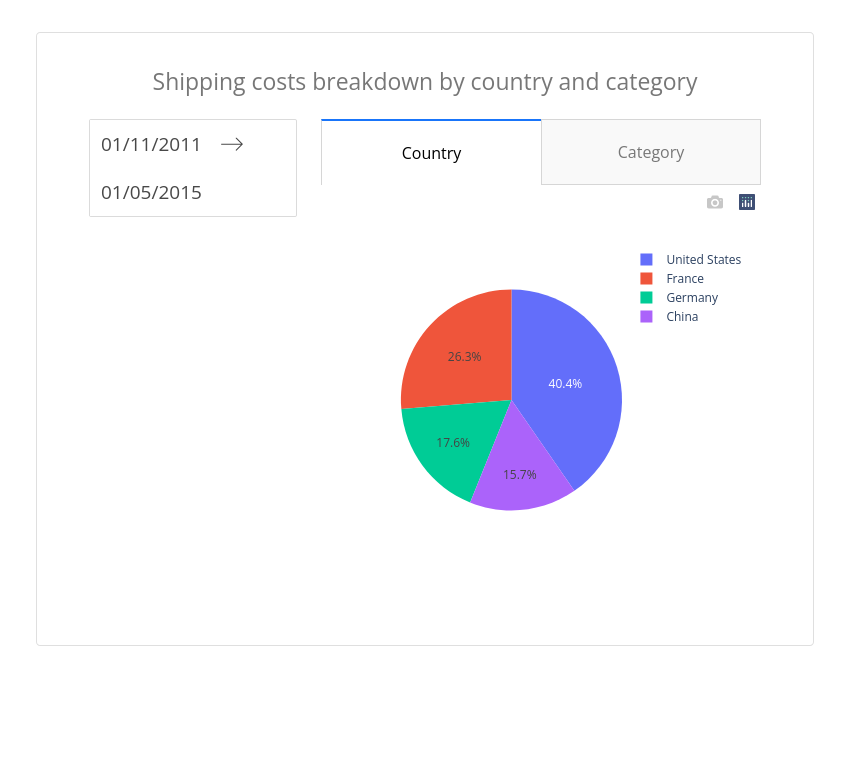Click the blue United States legend swatch
The image size is (850, 765).
(x=646, y=259)
